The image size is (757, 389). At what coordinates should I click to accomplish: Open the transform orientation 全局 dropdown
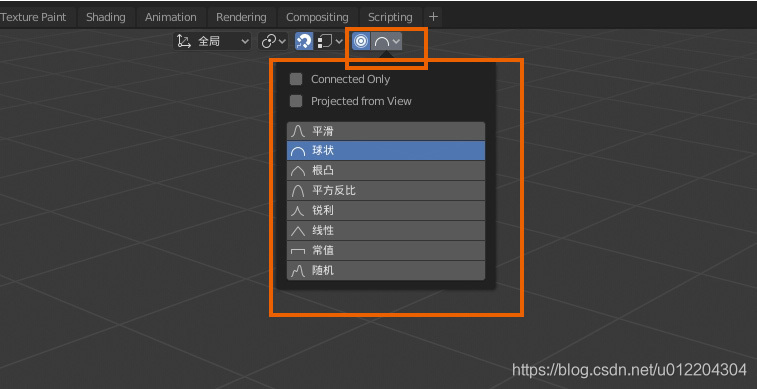[x=212, y=42]
